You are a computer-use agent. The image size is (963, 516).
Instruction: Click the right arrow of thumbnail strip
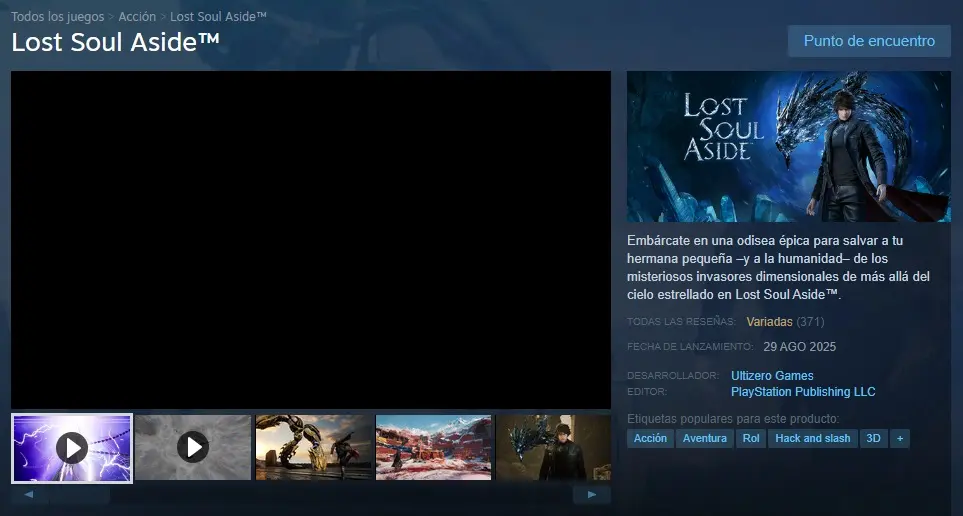[x=592, y=494]
